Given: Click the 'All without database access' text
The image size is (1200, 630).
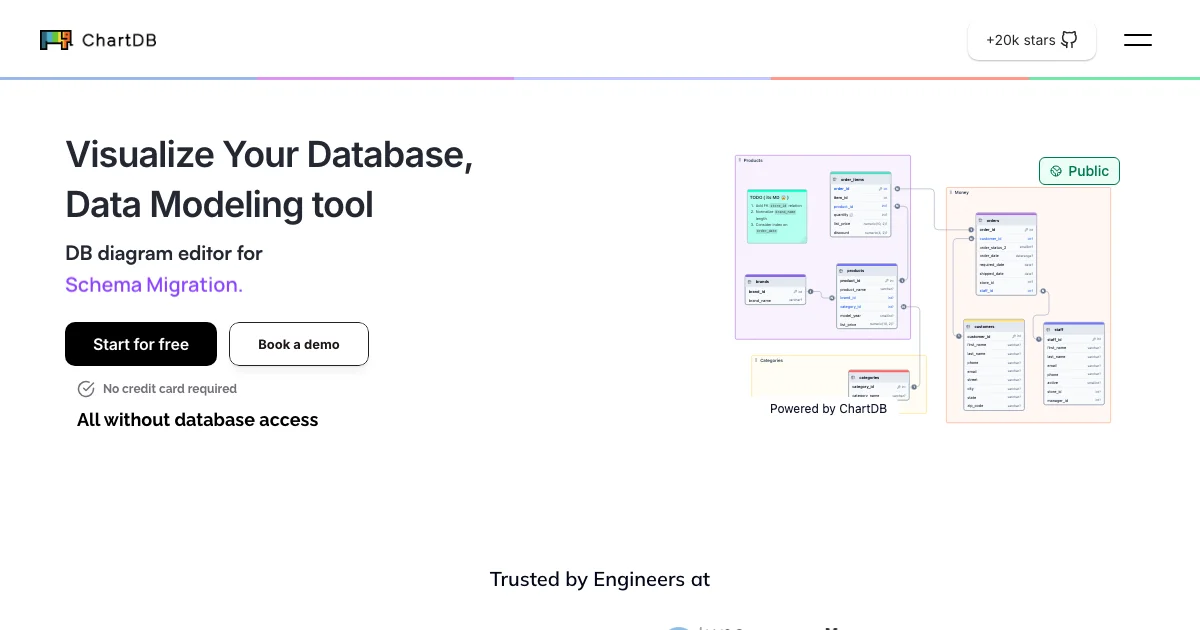Looking at the screenshot, I should coord(197,420).
